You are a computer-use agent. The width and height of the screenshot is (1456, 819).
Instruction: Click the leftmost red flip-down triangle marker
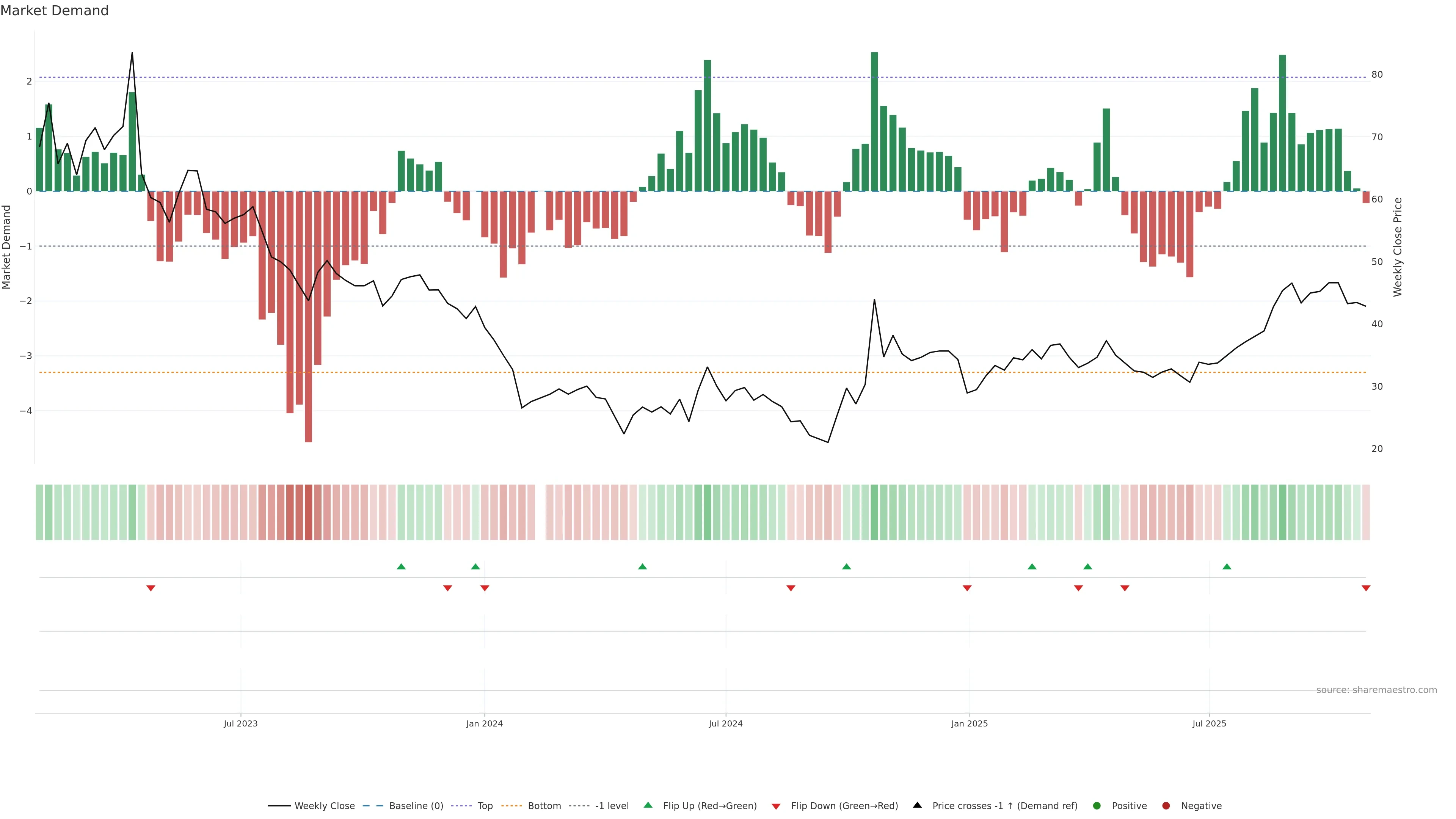pos(151,588)
